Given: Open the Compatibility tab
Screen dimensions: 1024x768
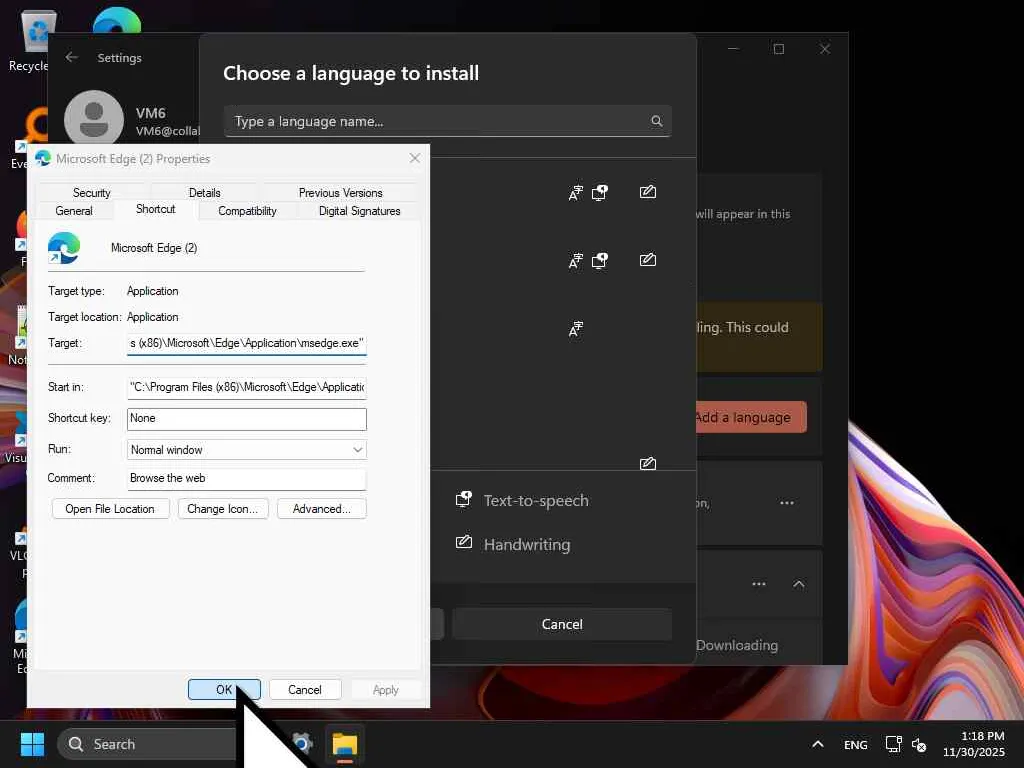Looking at the screenshot, I should click(247, 211).
